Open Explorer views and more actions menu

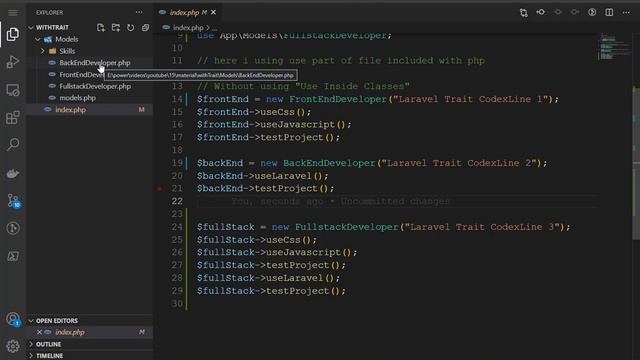pos(139,12)
